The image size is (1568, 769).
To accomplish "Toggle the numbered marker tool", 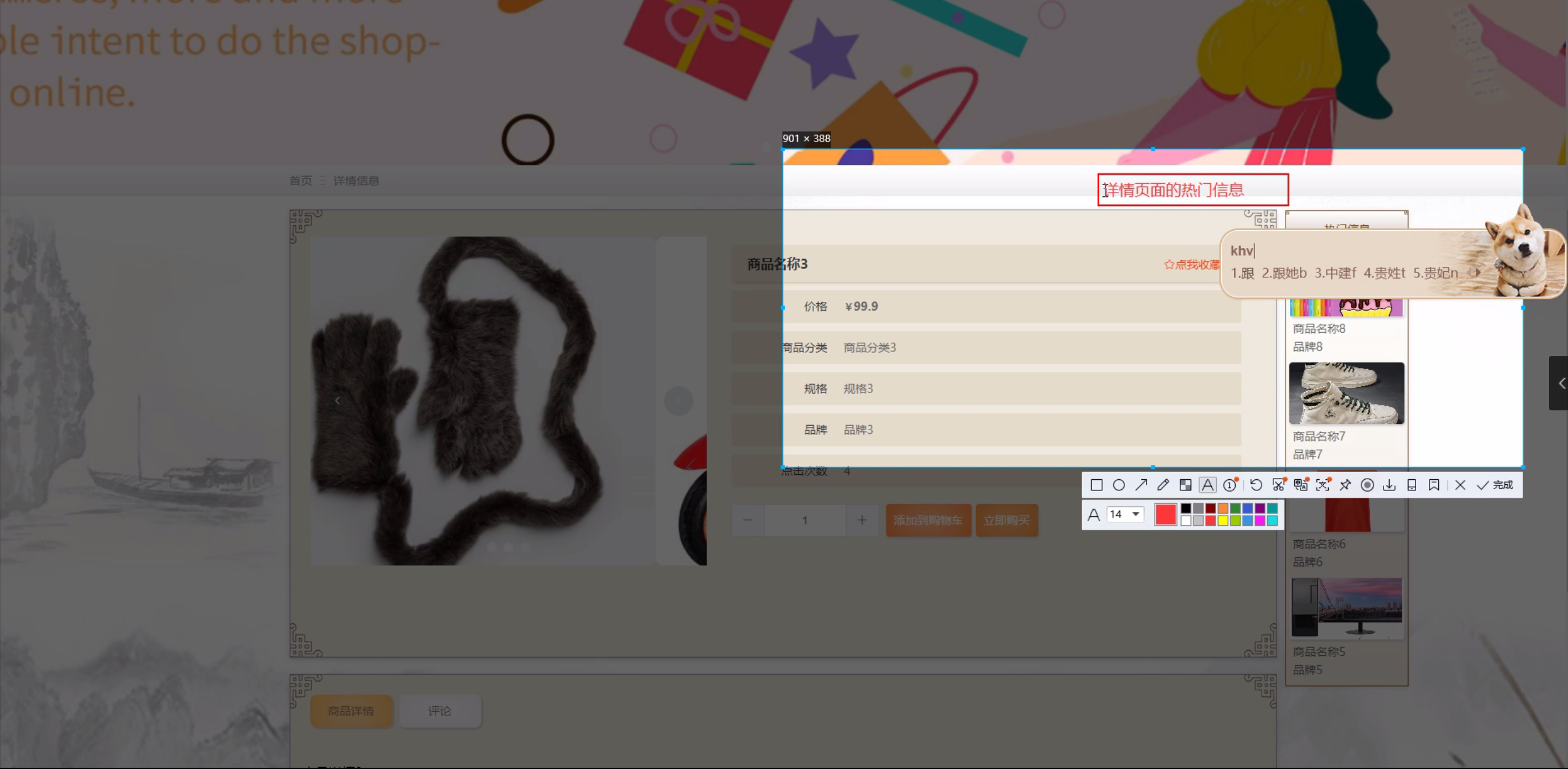I will [x=1230, y=485].
